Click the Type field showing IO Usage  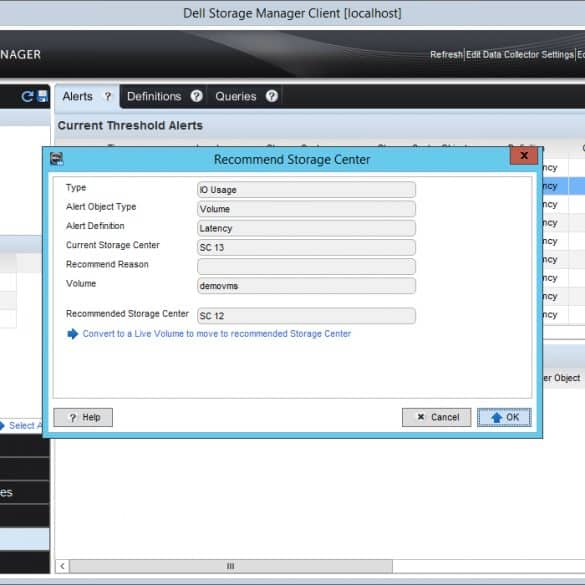pos(306,190)
